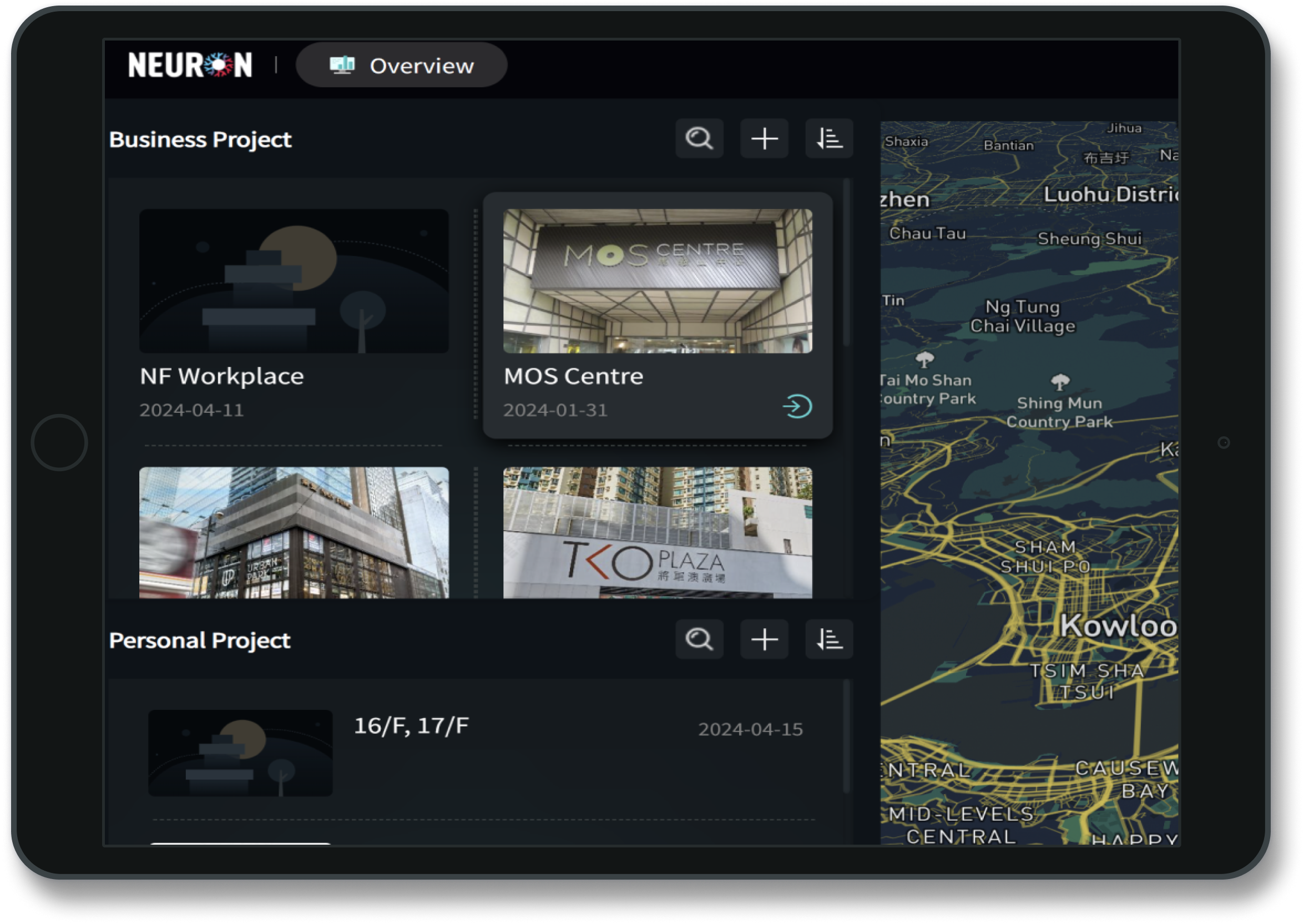
Task: Open MOS Centre photo thumbnail
Action: pos(658,281)
